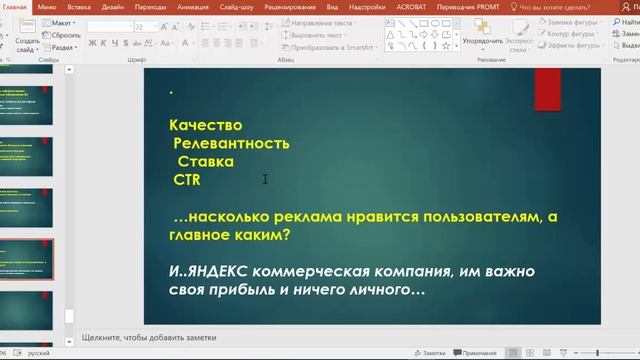
Task: Align text left
Action: point(205,43)
